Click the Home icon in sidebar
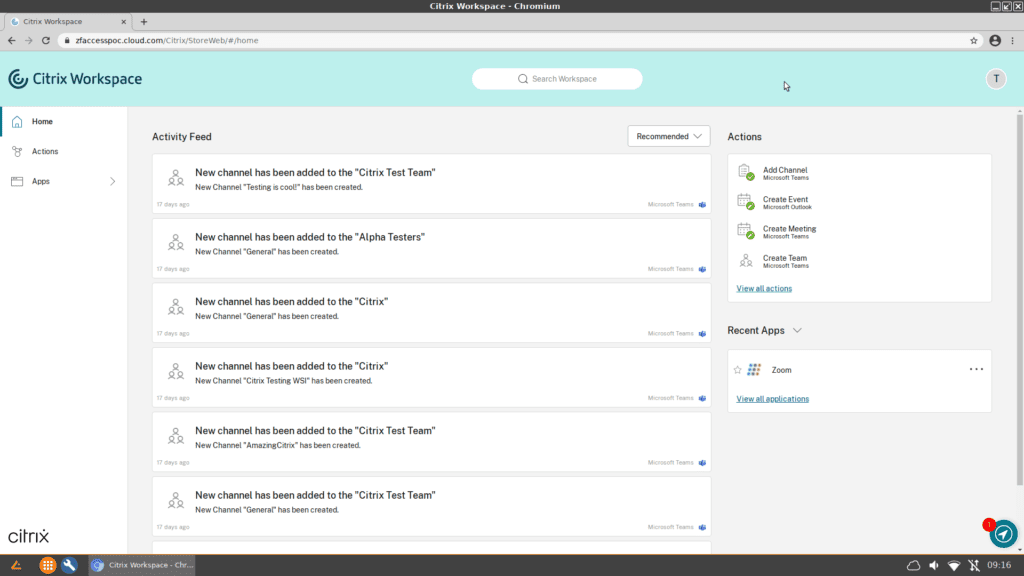The height and width of the screenshot is (576, 1024). coord(17,121)
